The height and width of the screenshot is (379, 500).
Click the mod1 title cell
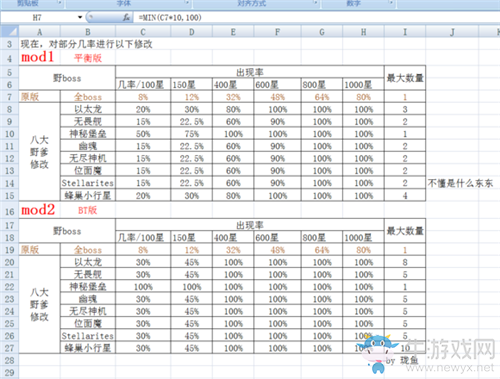click(39, 57)
